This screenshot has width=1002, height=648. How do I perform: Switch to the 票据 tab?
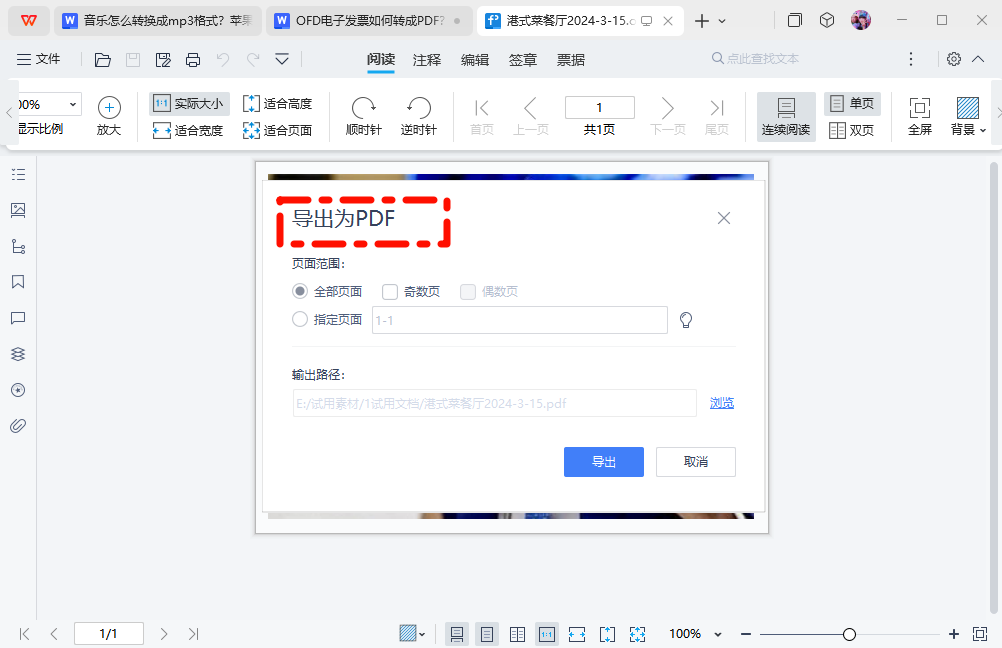coord(571,60)
